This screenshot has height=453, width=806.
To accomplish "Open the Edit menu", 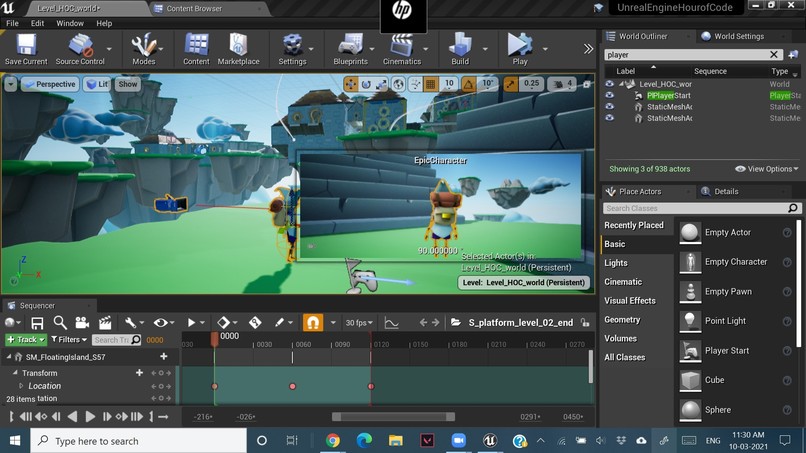I will 37,23.
